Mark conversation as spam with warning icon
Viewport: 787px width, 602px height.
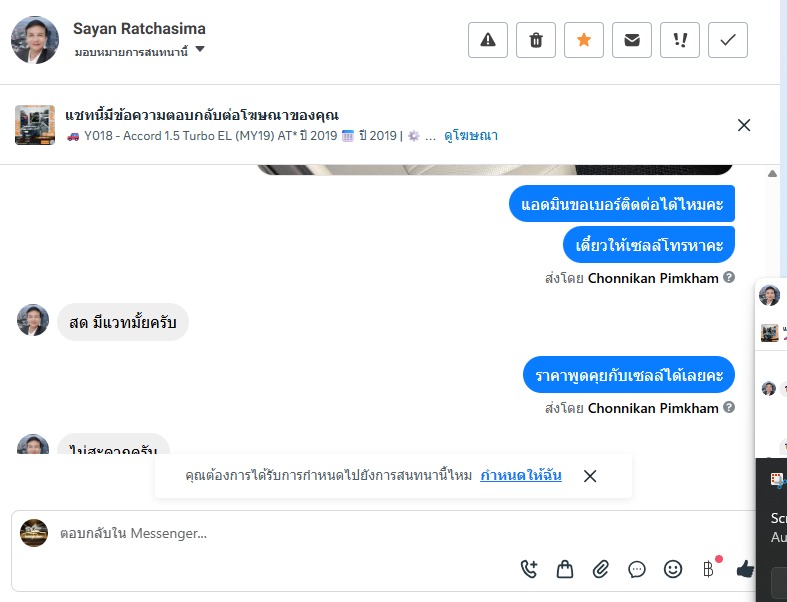click(x=488, y=40)
